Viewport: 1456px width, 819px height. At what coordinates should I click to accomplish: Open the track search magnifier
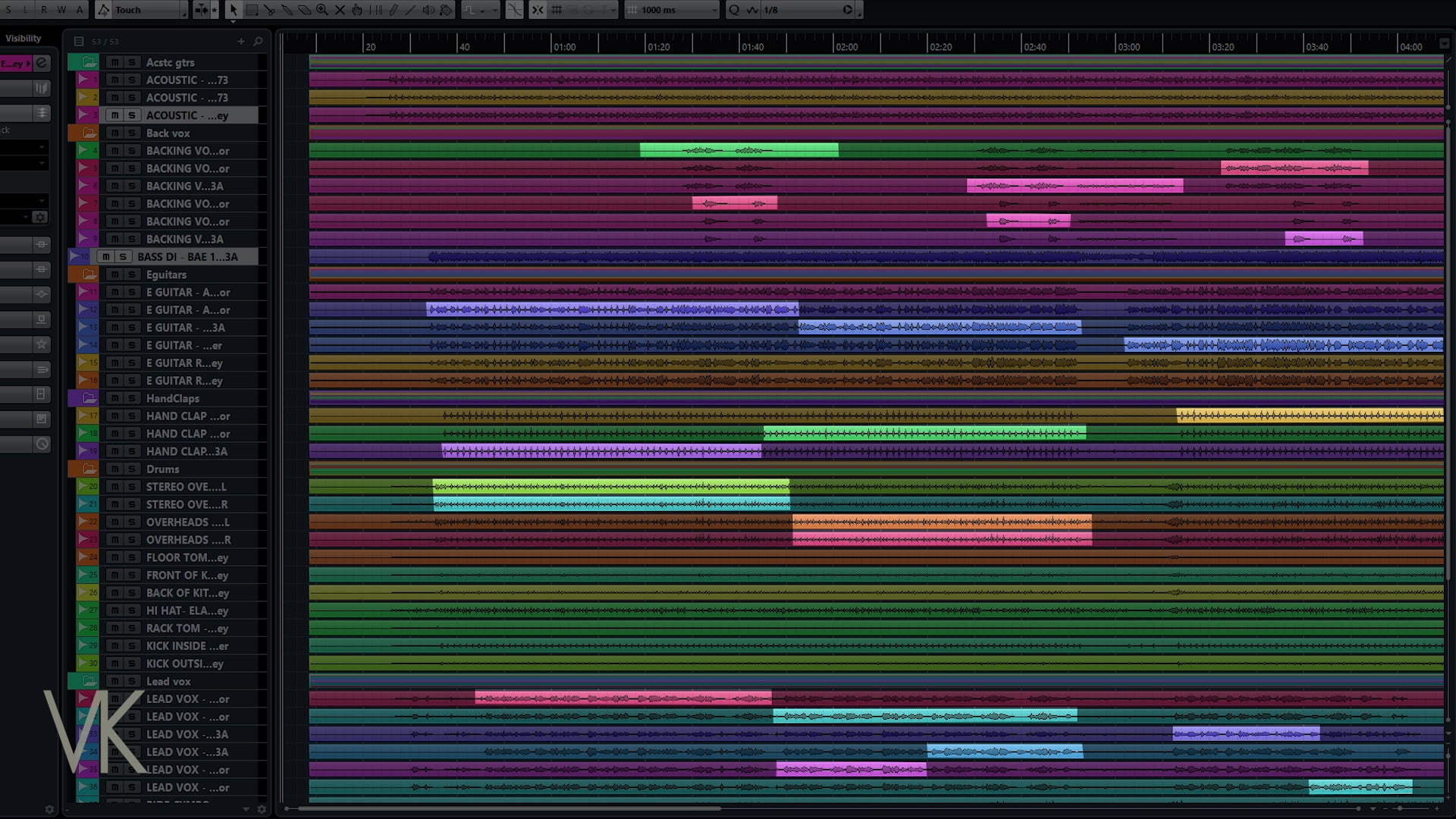point(258,41)
